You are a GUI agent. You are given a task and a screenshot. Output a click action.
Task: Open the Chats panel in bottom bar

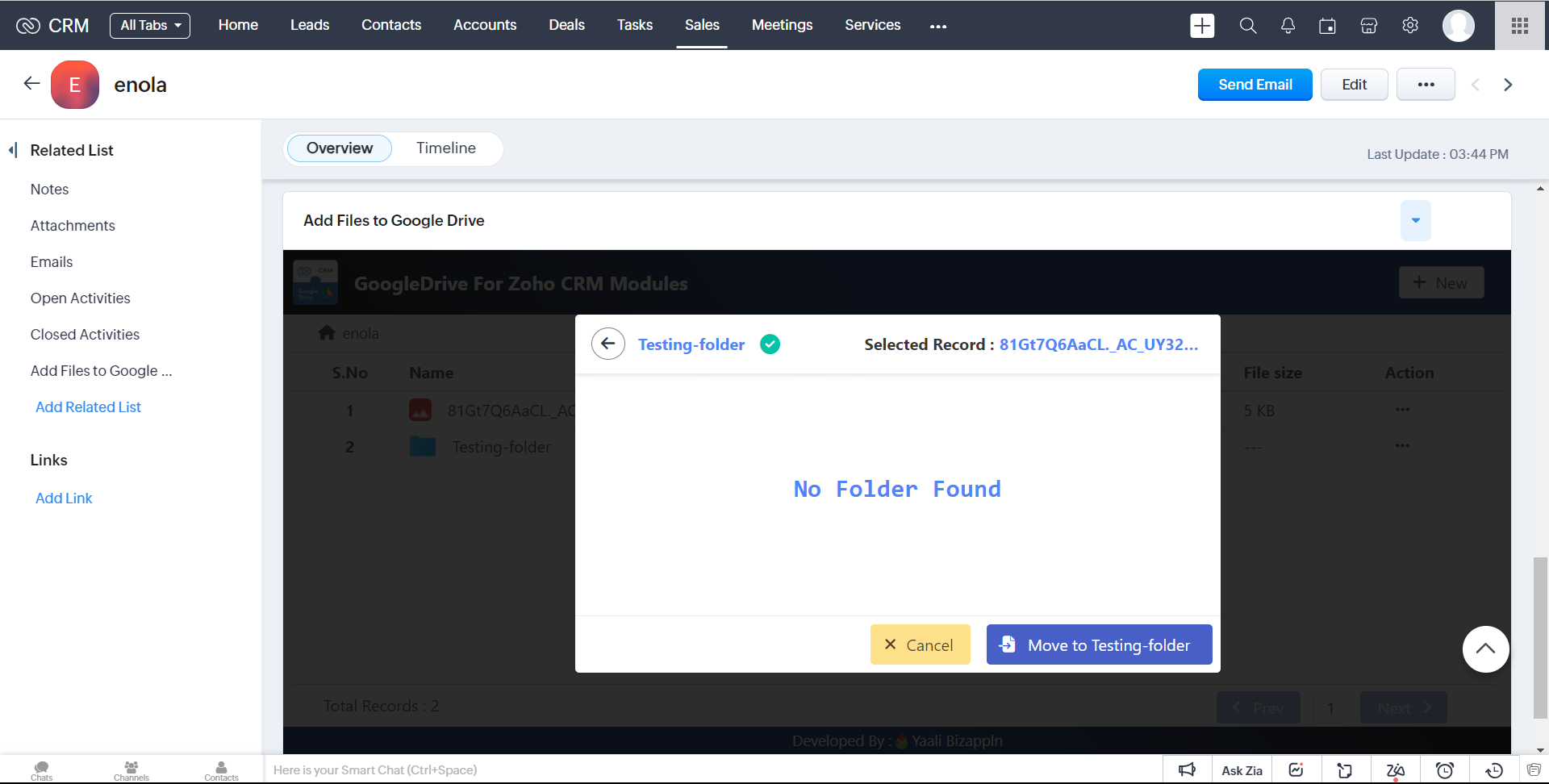[42, 770]
